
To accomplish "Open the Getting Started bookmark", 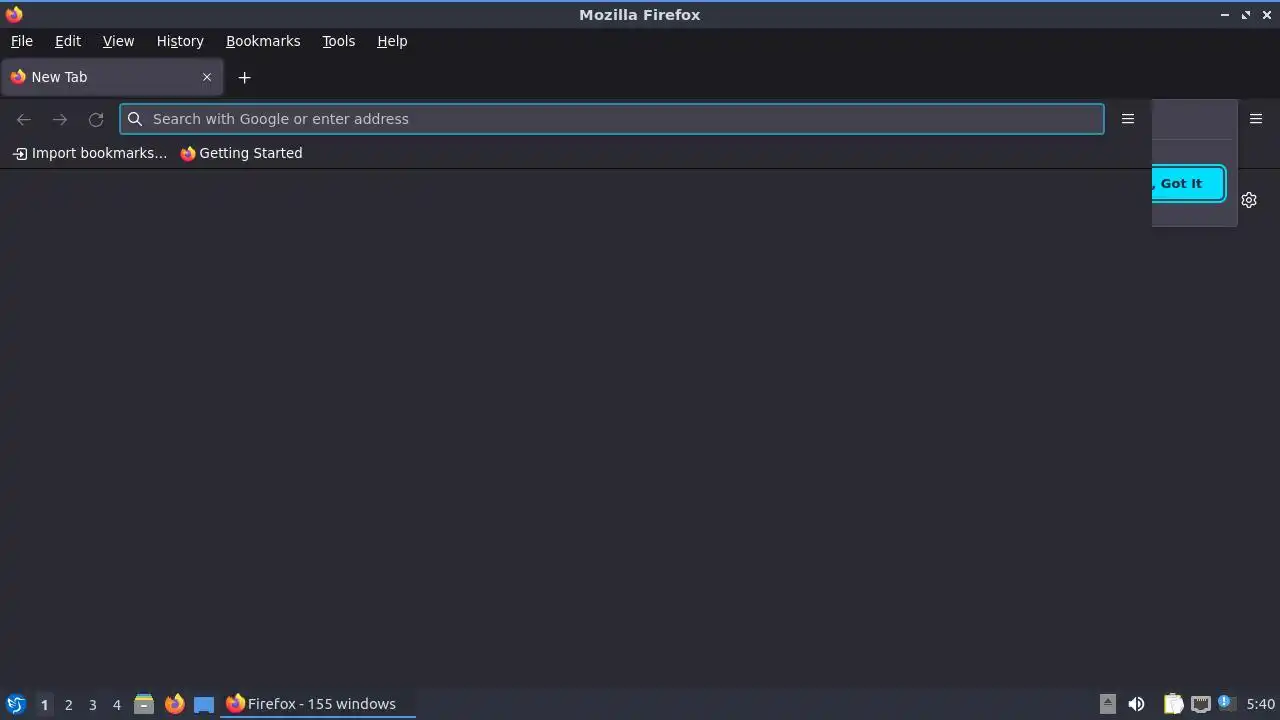I will 241,153.
